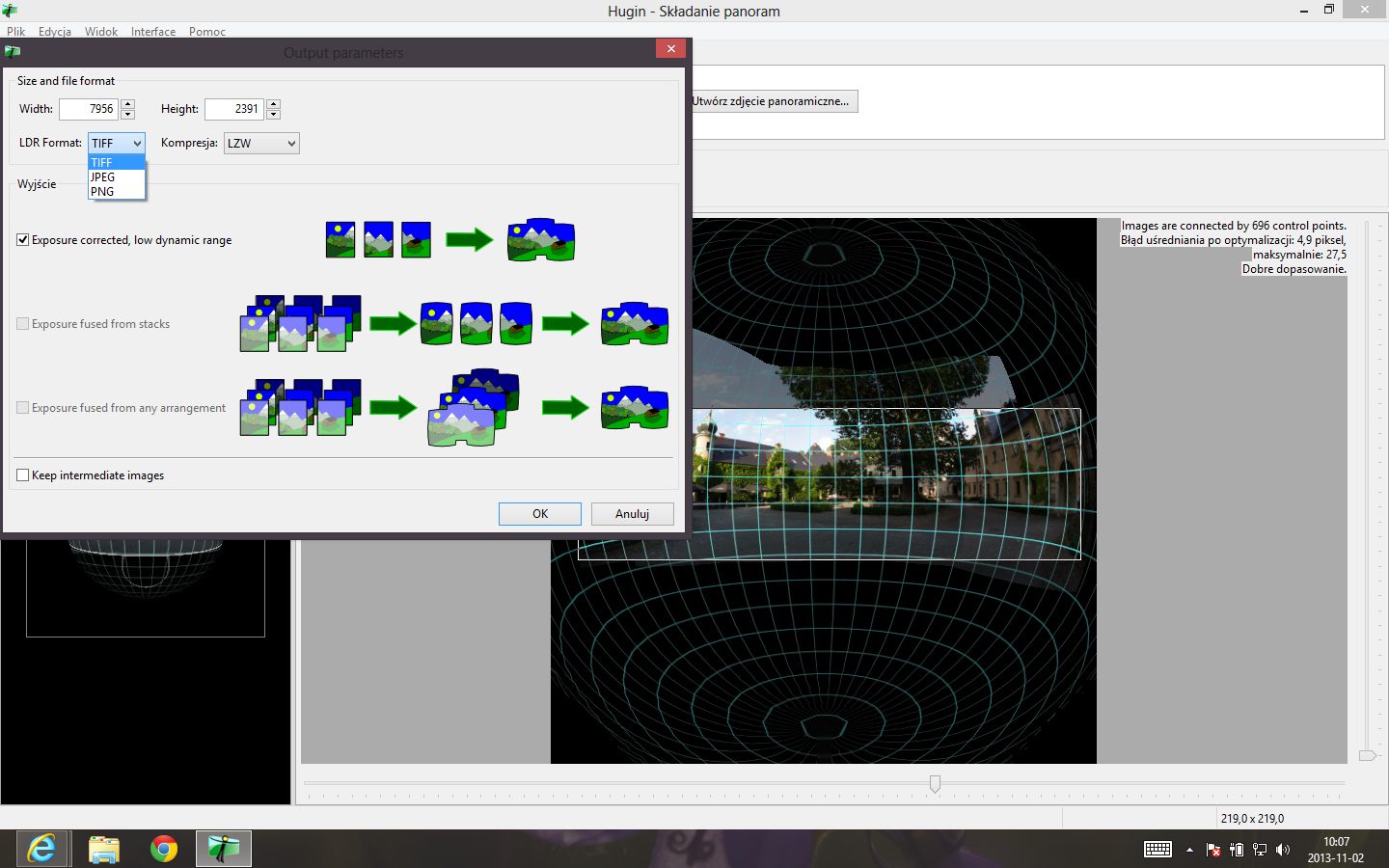Choose PNG in the format list
1389x868 pixels.
(x=117, y=191)
